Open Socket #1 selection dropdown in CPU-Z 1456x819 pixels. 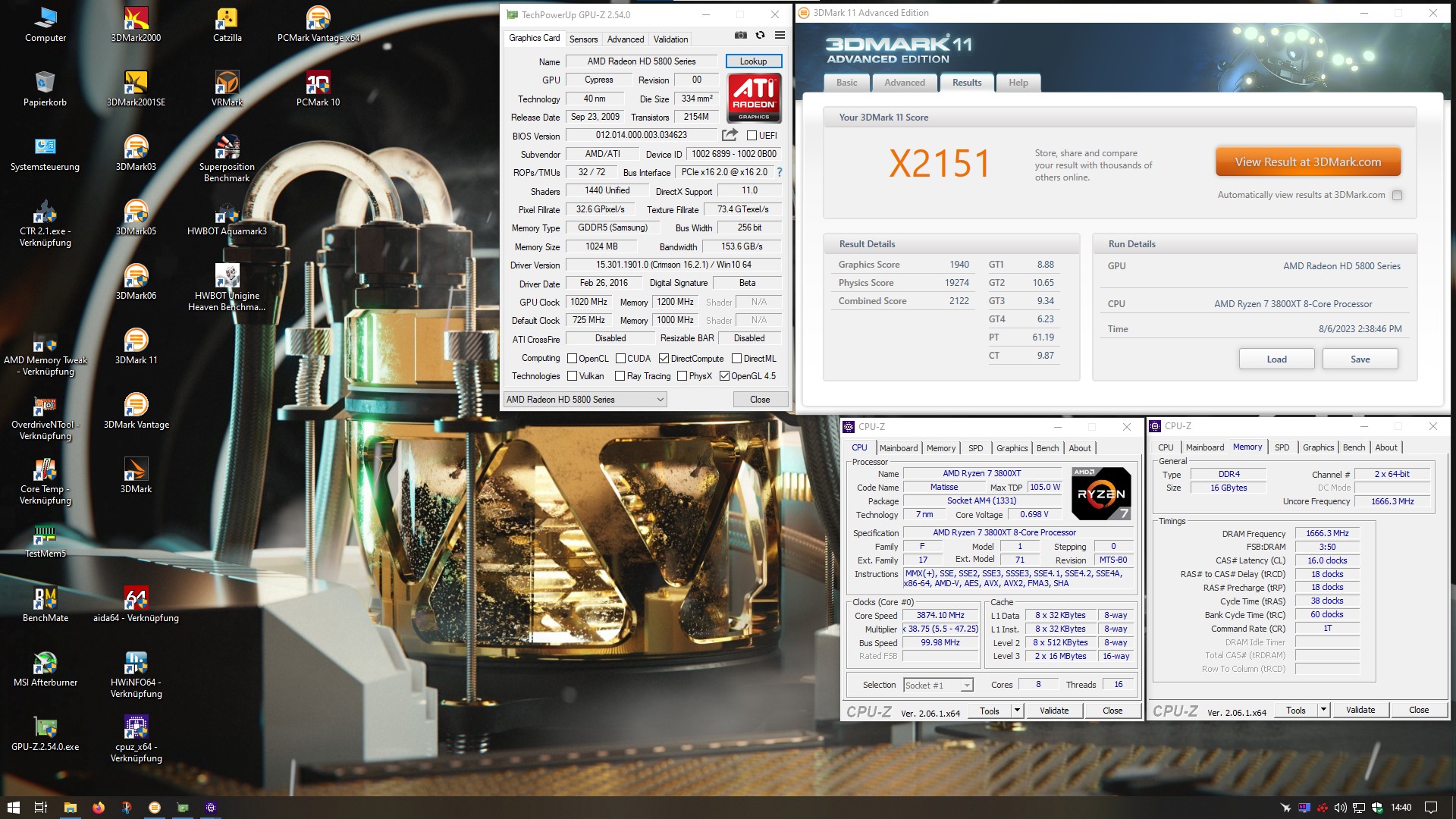coord(937,686)
